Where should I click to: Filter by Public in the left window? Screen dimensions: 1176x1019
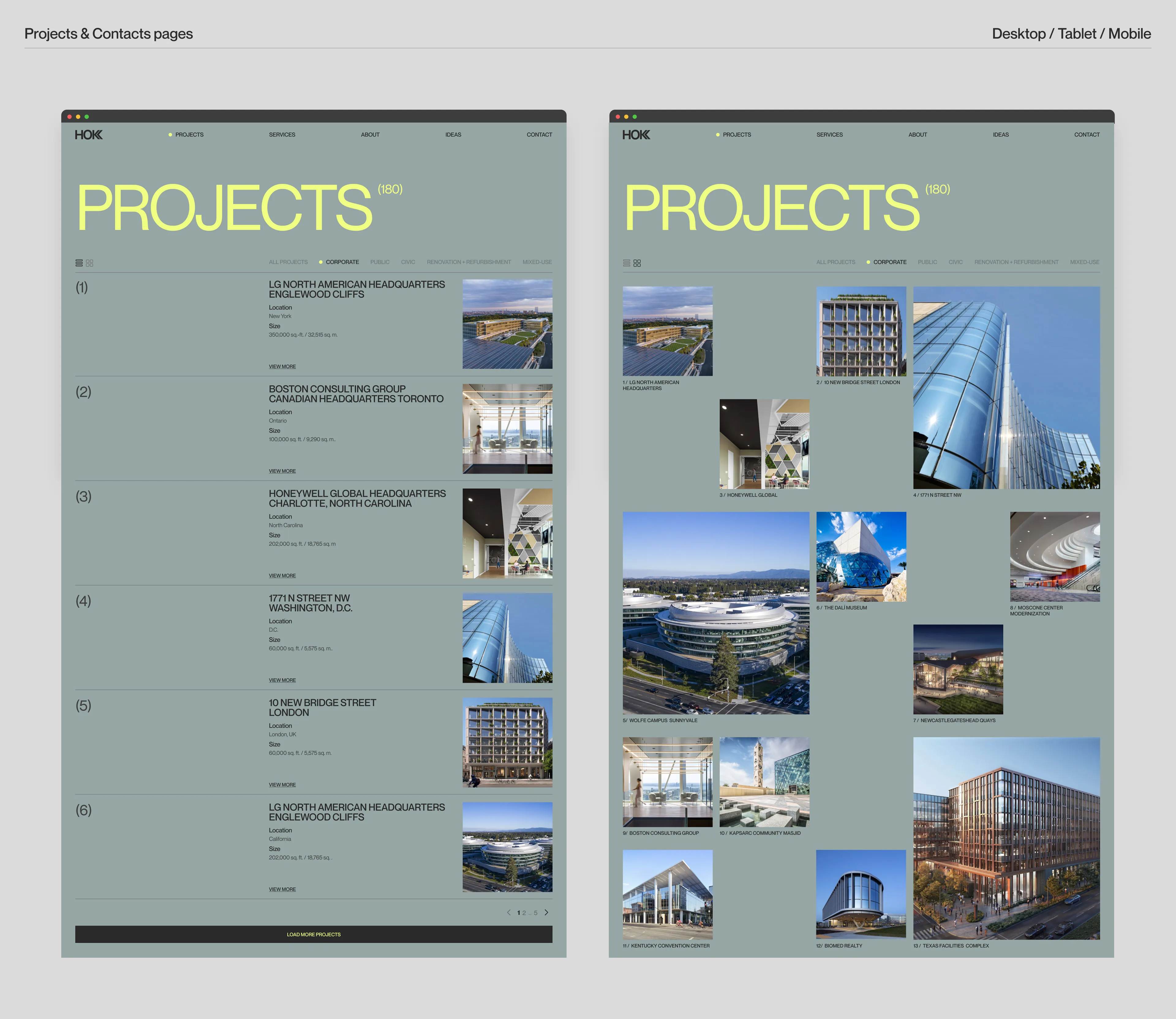(x=380, y=262)
